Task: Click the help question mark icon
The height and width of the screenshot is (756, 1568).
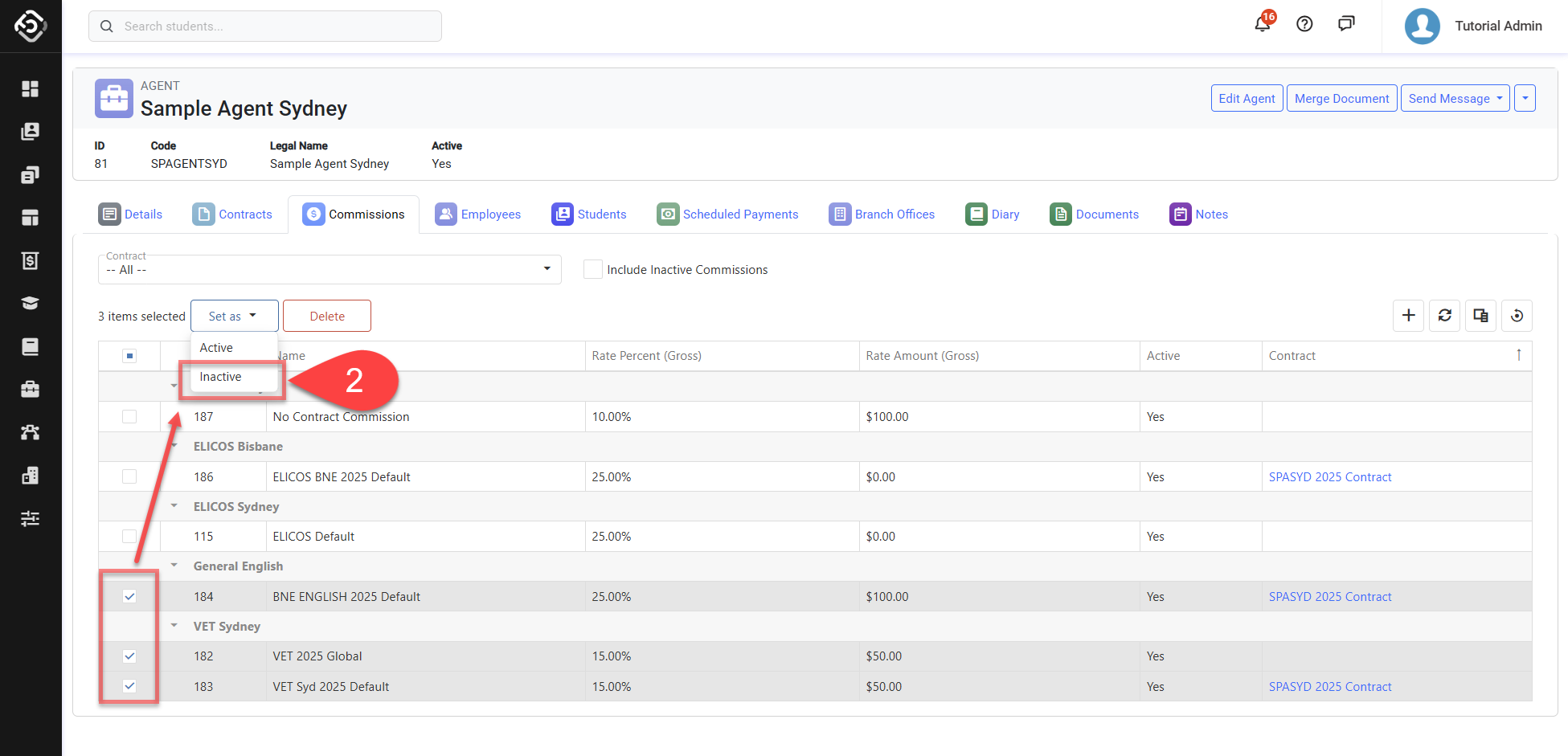Action: click(1304, 24)
